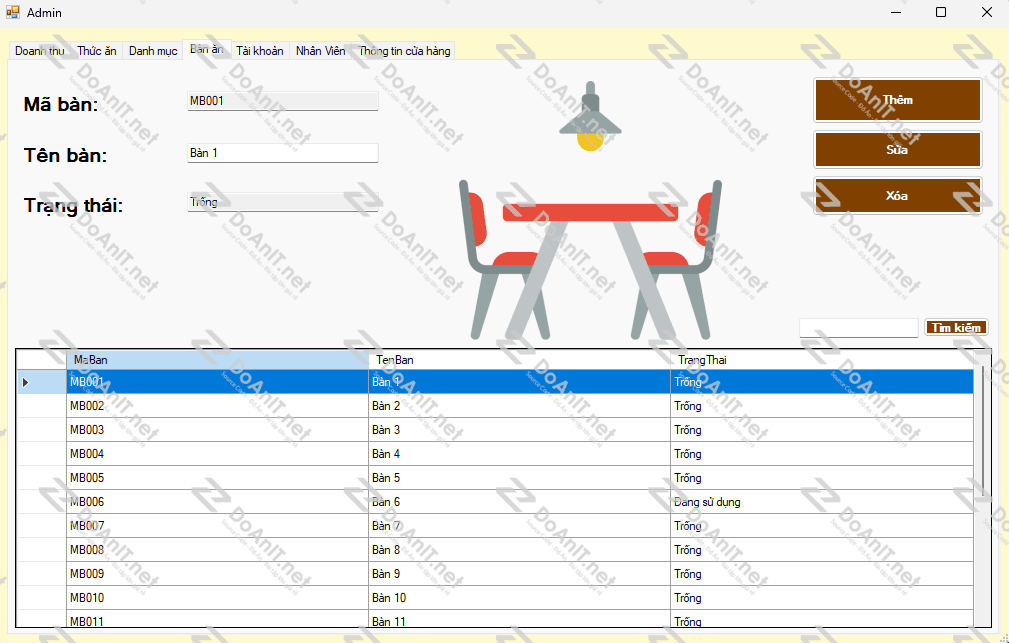Click the Admin window app icon
Viewport: 1009px width, 643px height.
[x=13, y=12]
